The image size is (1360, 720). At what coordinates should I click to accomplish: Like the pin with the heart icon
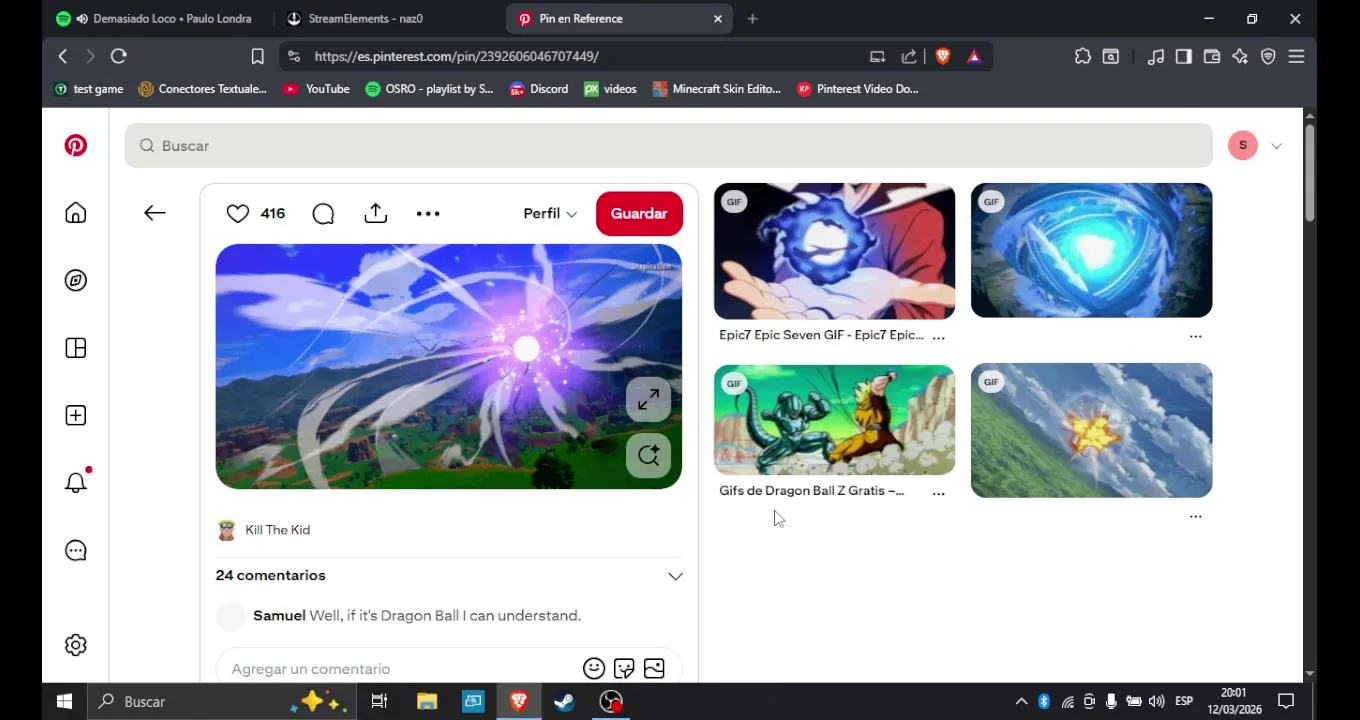click(238, 213)
